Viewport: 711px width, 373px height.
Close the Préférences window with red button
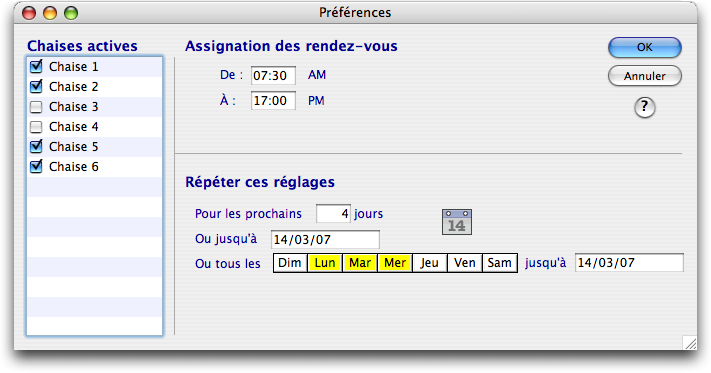(29, 13)
